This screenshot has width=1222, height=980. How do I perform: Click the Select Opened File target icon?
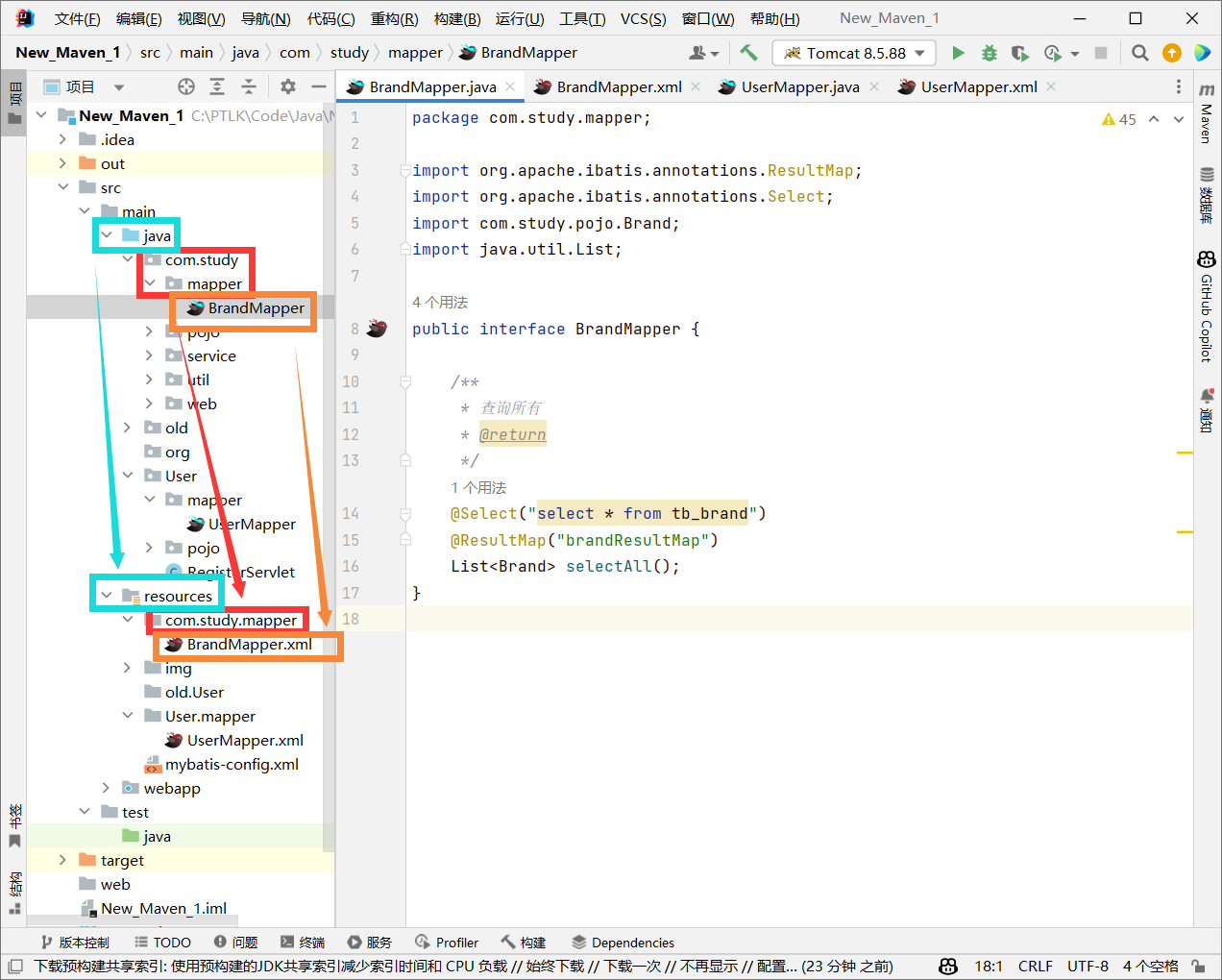pyautogui.click(x=186, y=86)
